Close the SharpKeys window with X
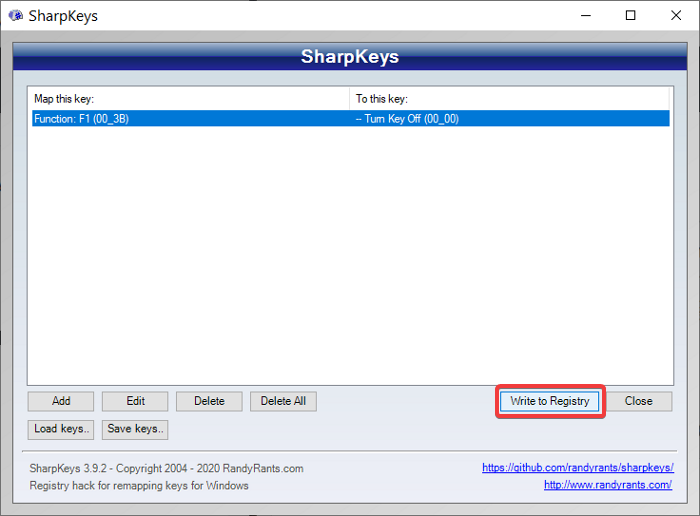700x516 pixels. 676,16
